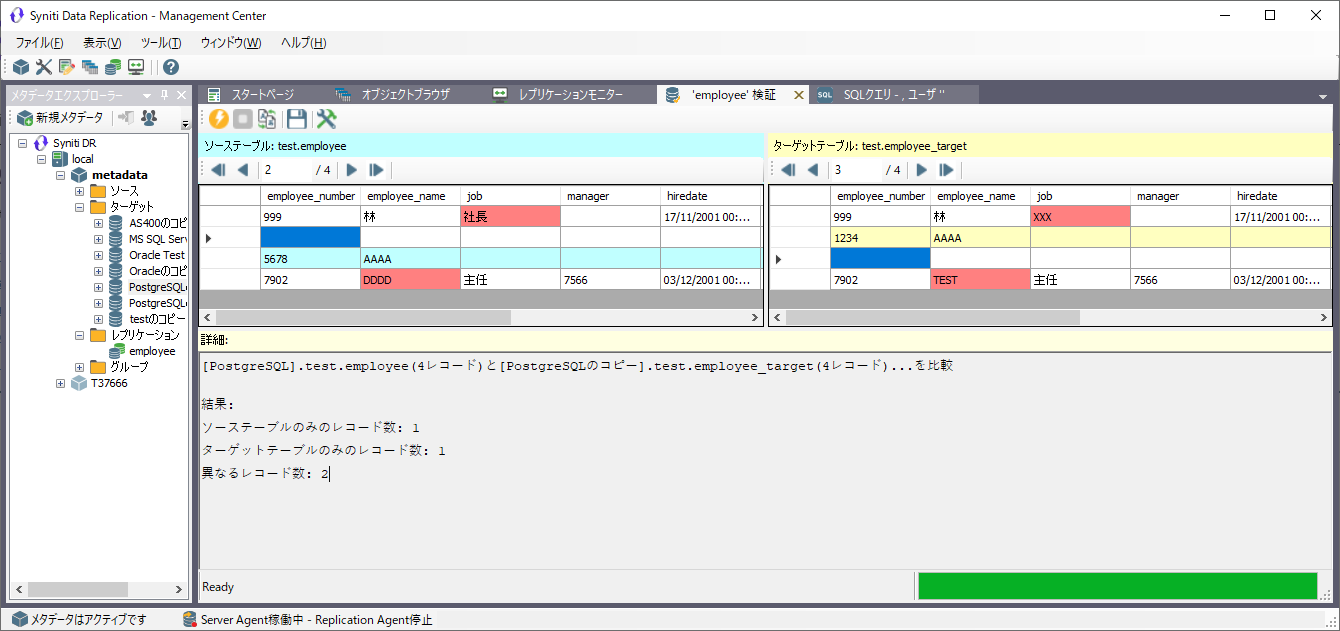1340x631 pixels.
Task: Open the monitor icon in main toolbar
Action: pyautogui.click(x=136, y=67)
